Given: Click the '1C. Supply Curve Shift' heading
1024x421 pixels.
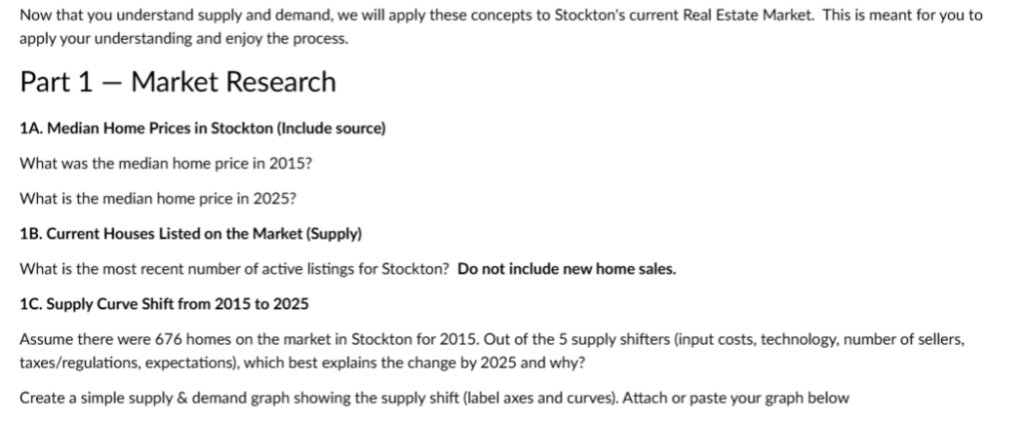Looking at the screenshot, I should pyautogui.click(x=164, y=304).
